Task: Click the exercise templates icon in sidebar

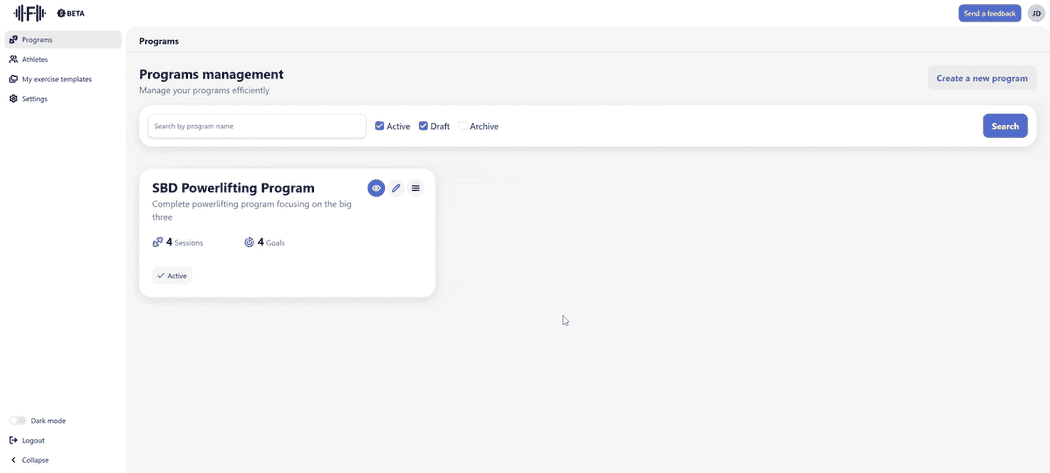Action: click(x=13, y=79)
